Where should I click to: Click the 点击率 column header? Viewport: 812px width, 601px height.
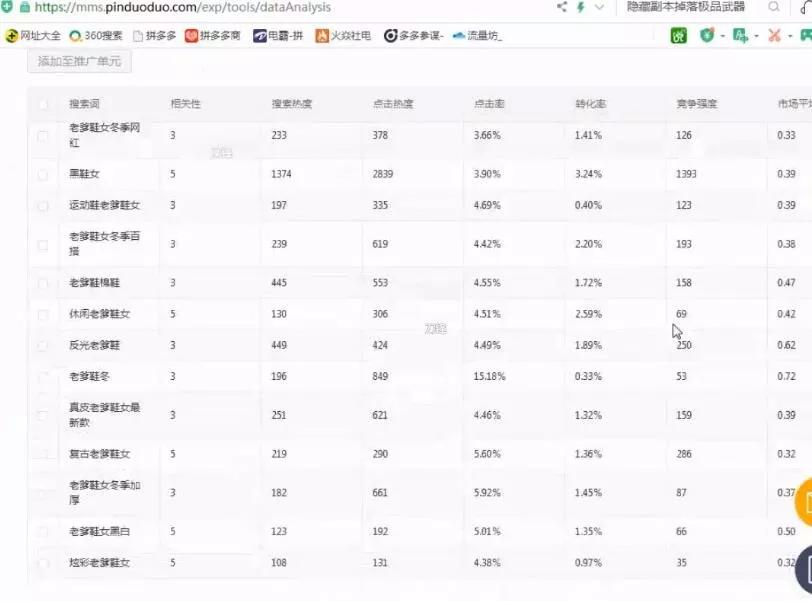(489, 104)
